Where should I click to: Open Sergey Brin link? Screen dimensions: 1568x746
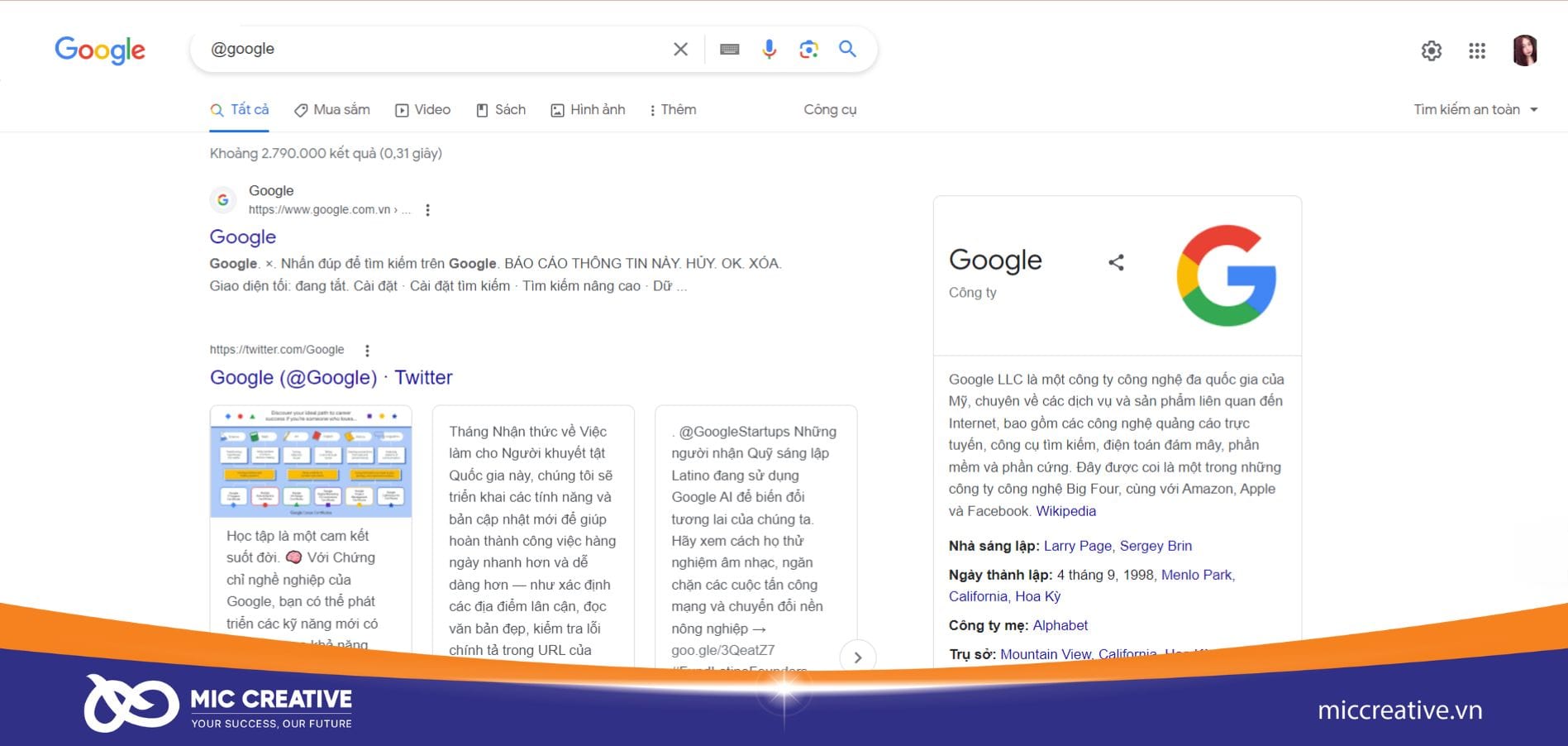(x=1156, y=546)
